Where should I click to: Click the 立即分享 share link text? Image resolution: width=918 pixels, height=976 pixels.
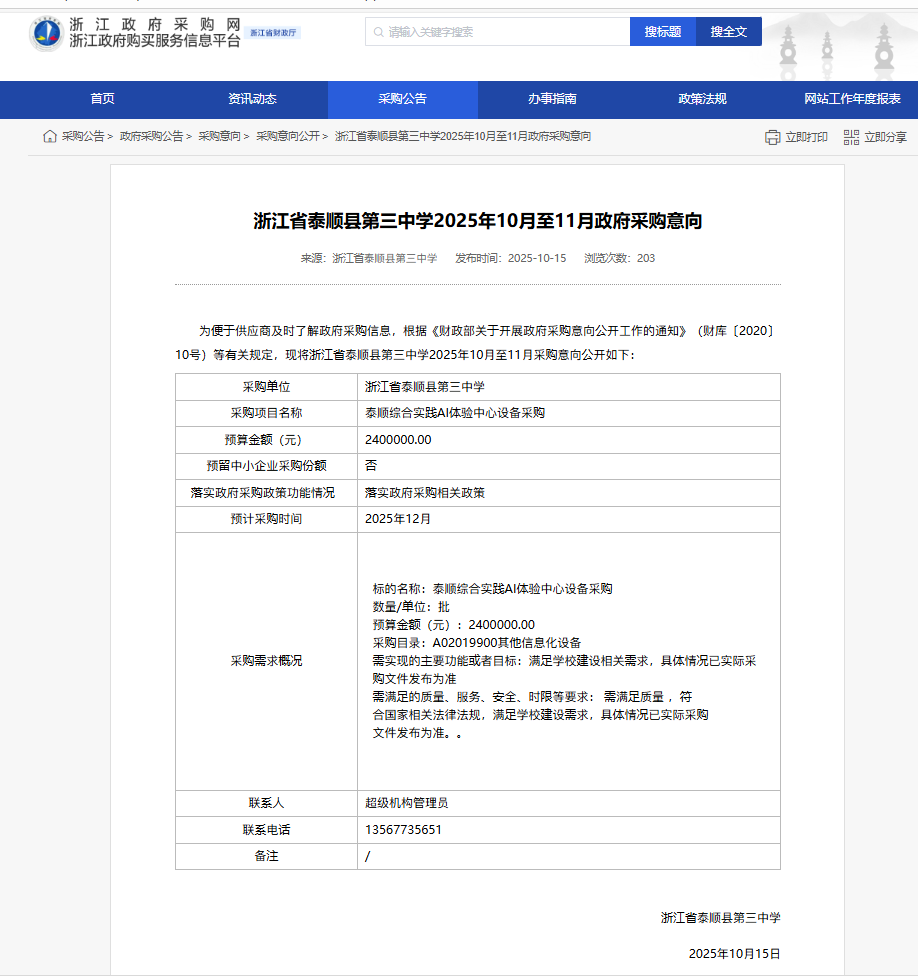885,137
